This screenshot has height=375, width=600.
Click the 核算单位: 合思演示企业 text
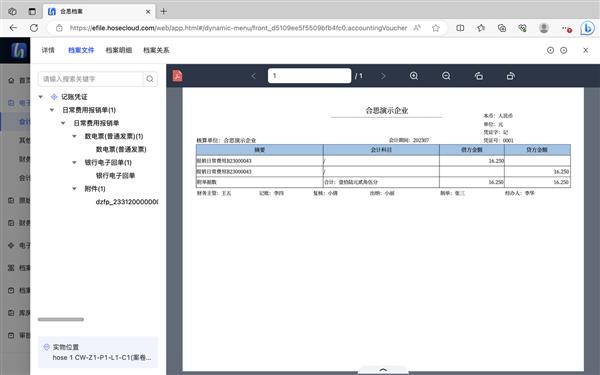coord(226,140)
